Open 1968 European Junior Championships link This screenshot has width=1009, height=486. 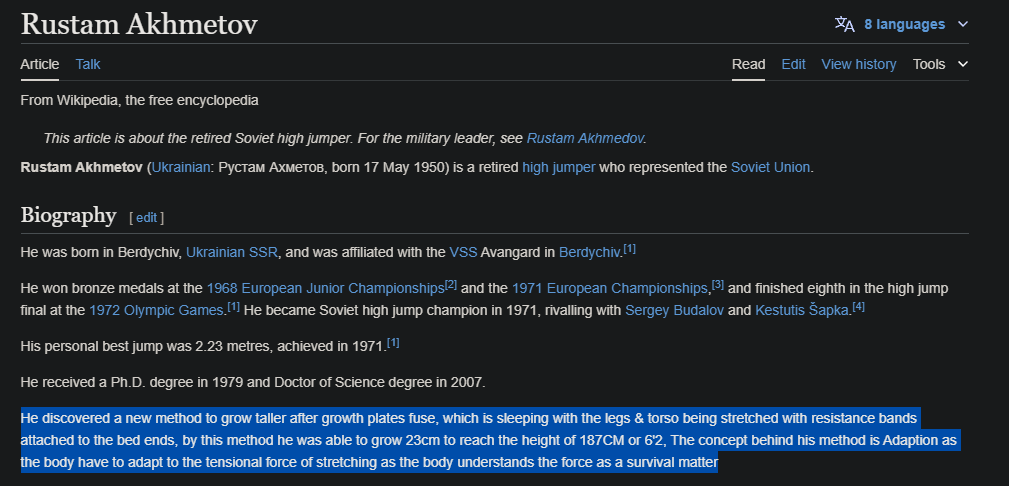click(325, 288)
